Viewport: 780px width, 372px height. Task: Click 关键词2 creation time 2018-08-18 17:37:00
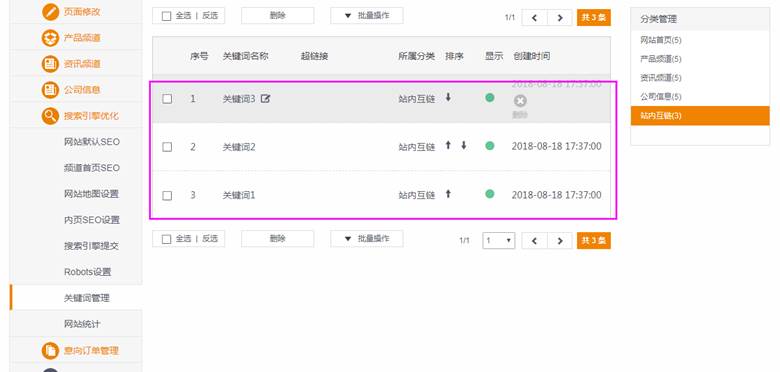click(x=557, y=146)
